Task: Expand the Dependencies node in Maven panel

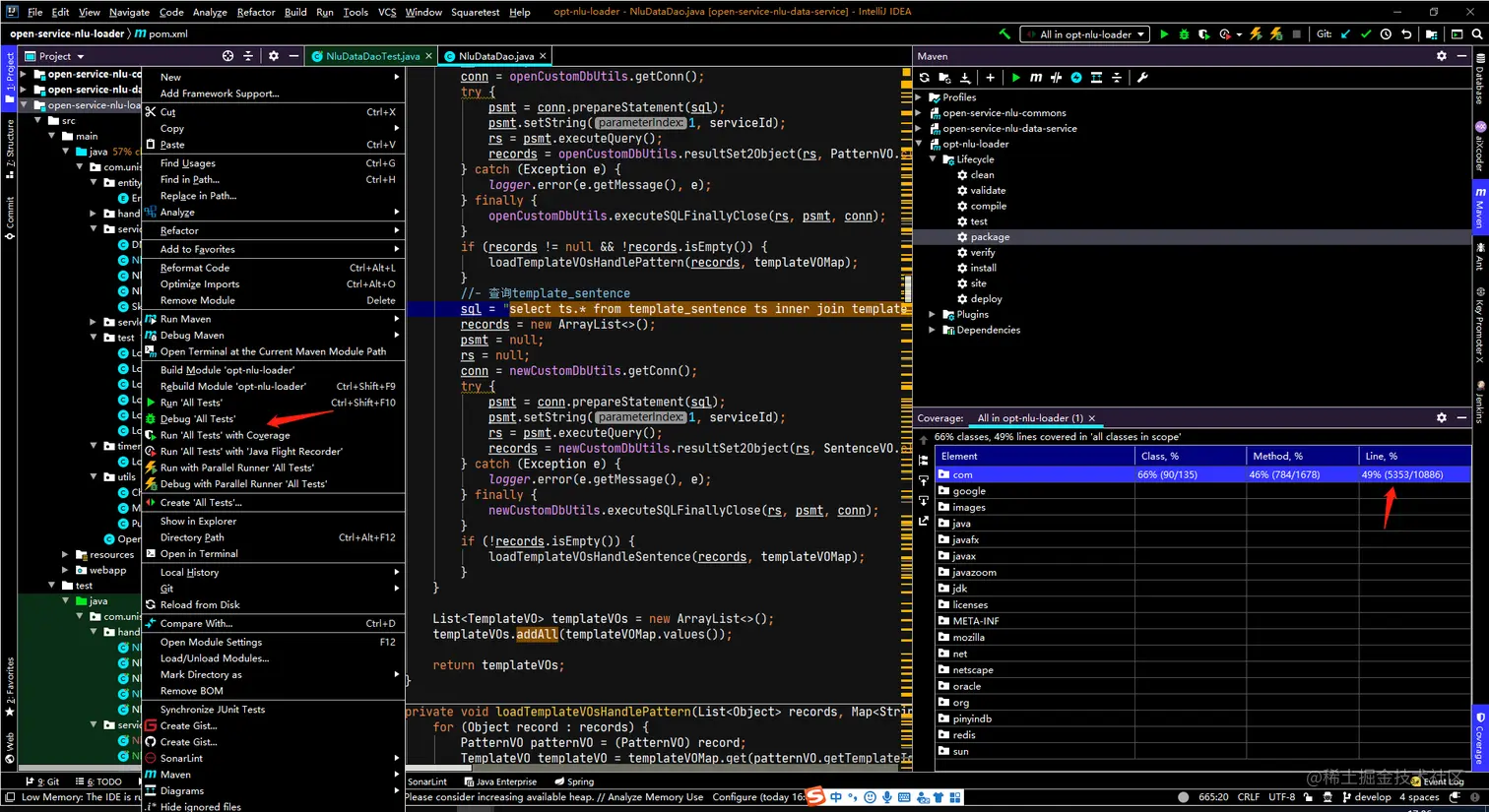Action: coord(932,331)
